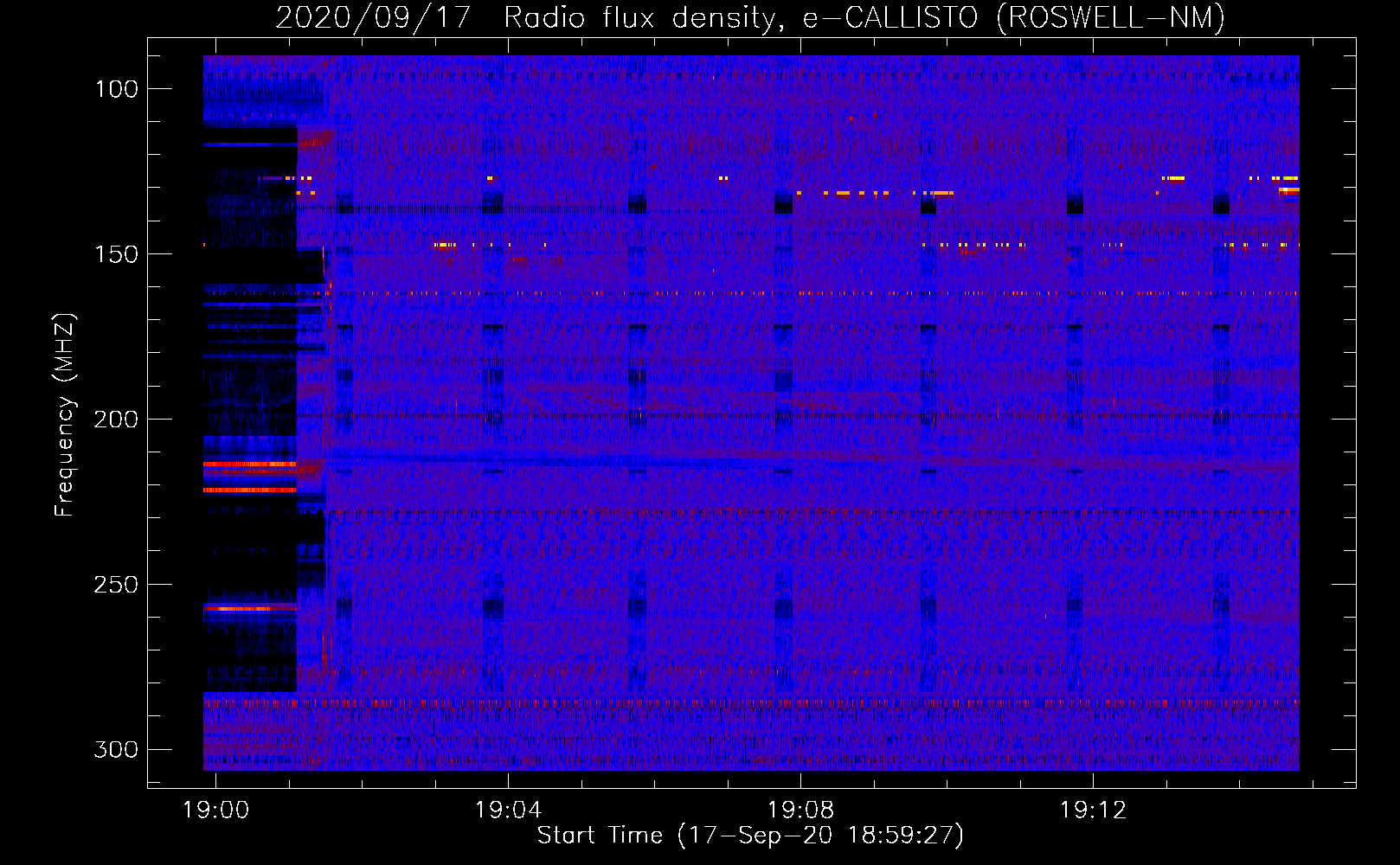This screenshot has height=865, width=1400.
Task: Click the 19:00 time tick label
Action: (215, 810)
